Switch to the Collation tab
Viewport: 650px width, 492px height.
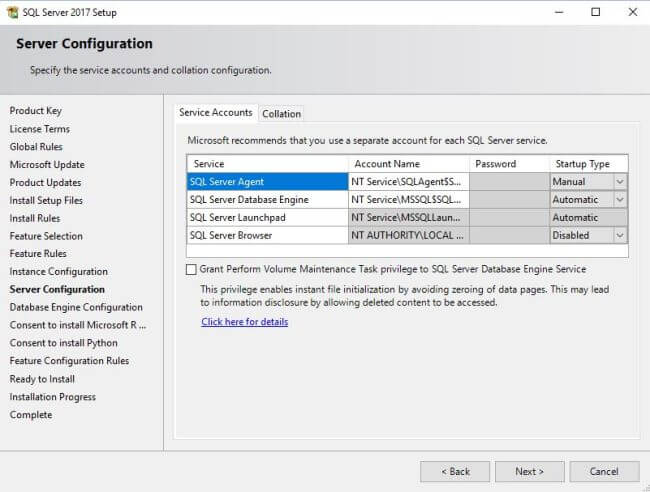click(281, 114)
